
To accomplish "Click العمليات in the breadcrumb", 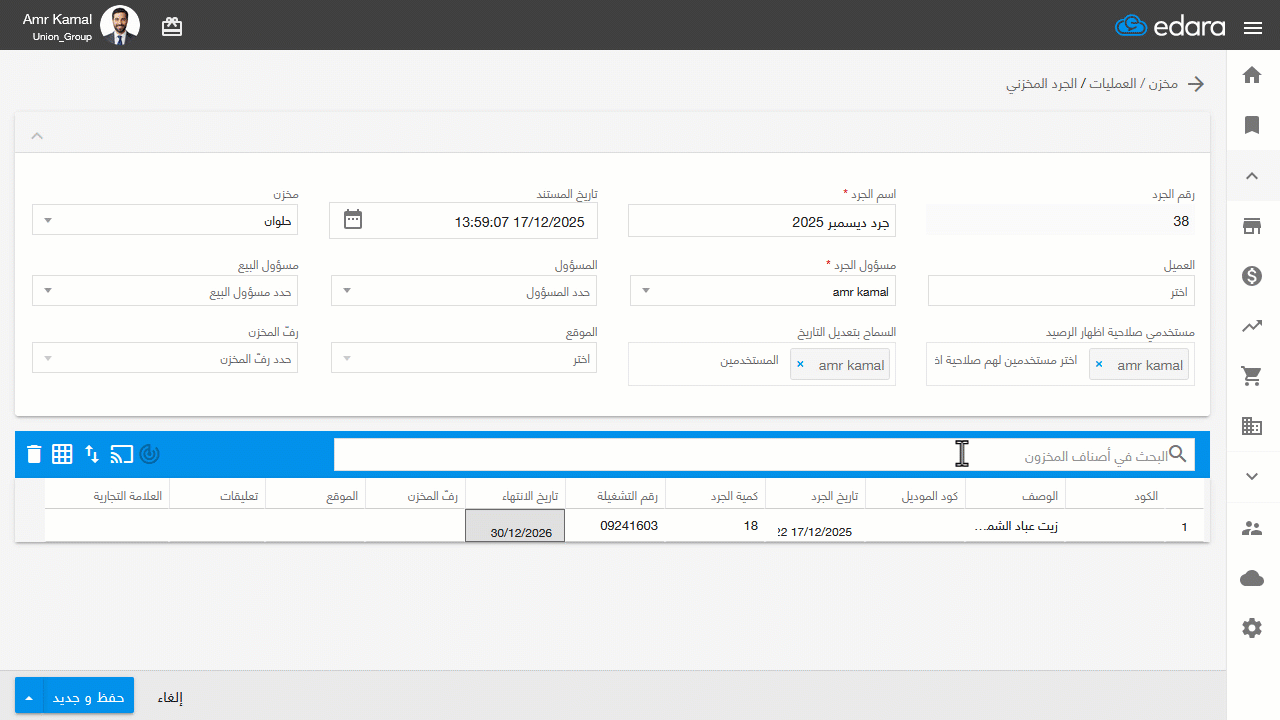I will point(1111,84).
